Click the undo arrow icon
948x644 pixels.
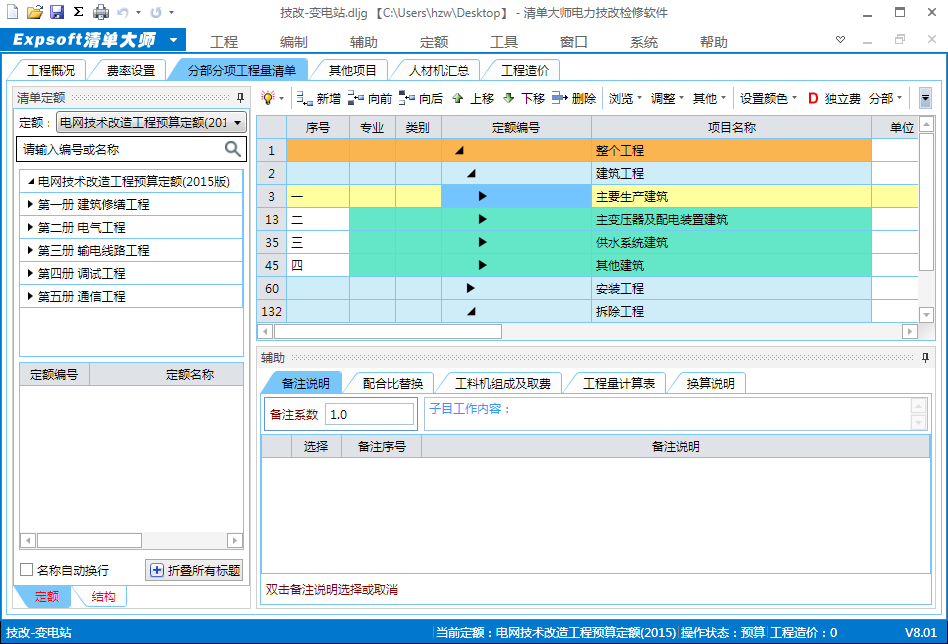123,12
